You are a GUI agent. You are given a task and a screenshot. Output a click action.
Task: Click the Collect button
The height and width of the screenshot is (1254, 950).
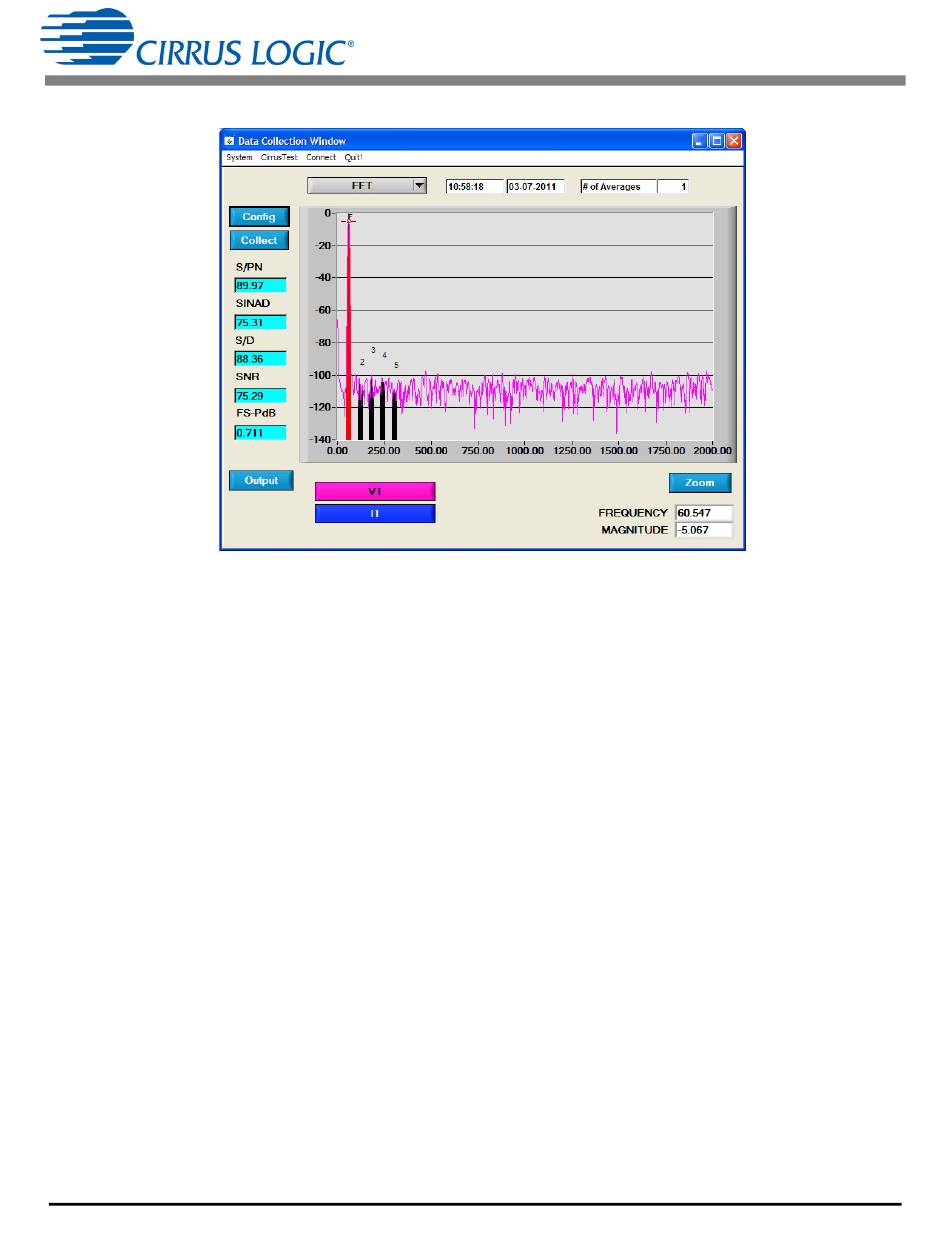pyautogui.click(x=259, y=241)
